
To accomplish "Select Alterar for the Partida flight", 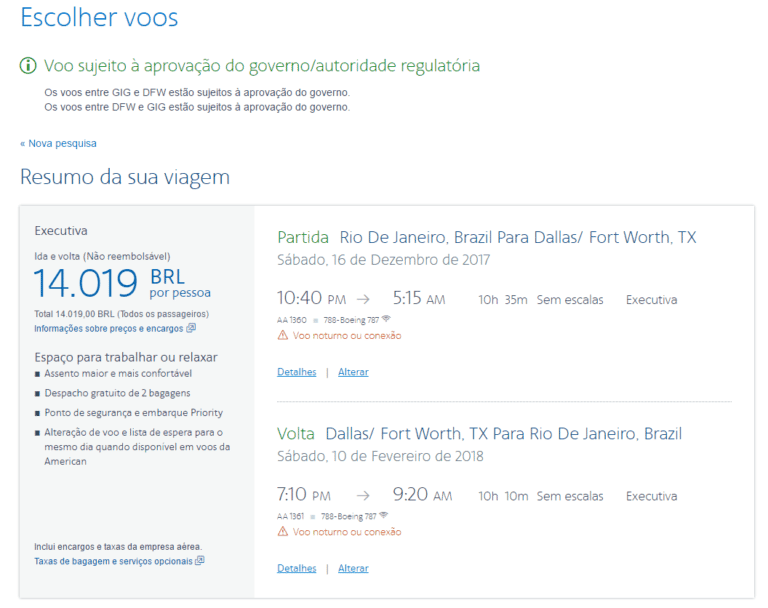I will pos(353,372).
